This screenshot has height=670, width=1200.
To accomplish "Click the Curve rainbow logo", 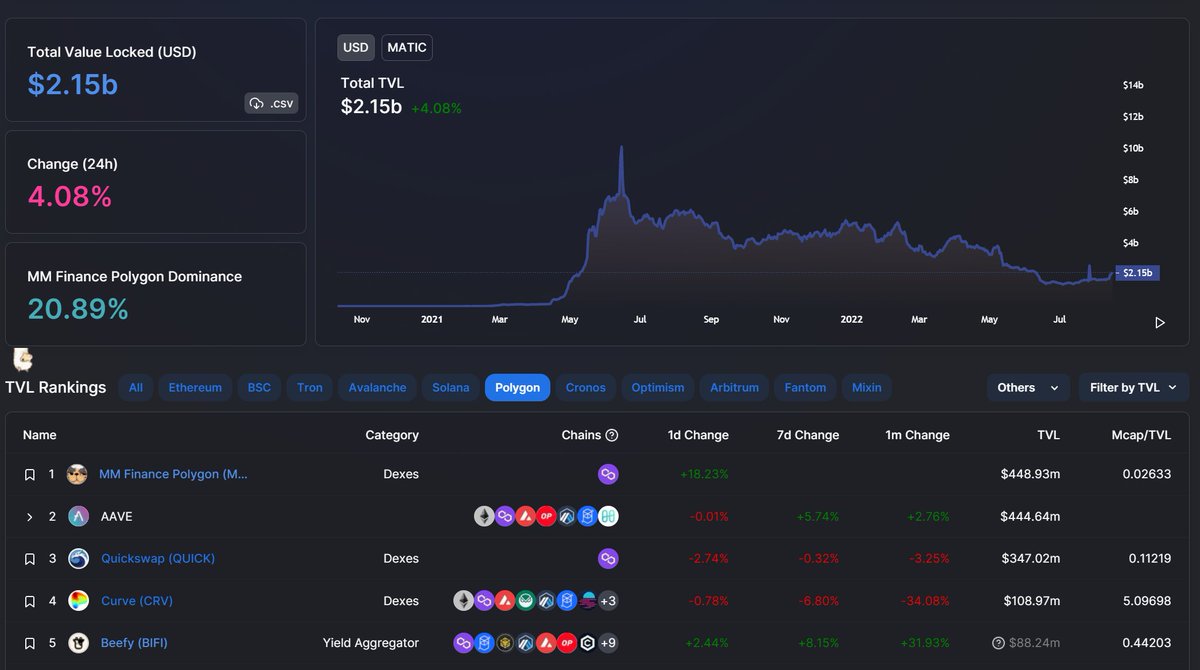I will coord(78,601).
